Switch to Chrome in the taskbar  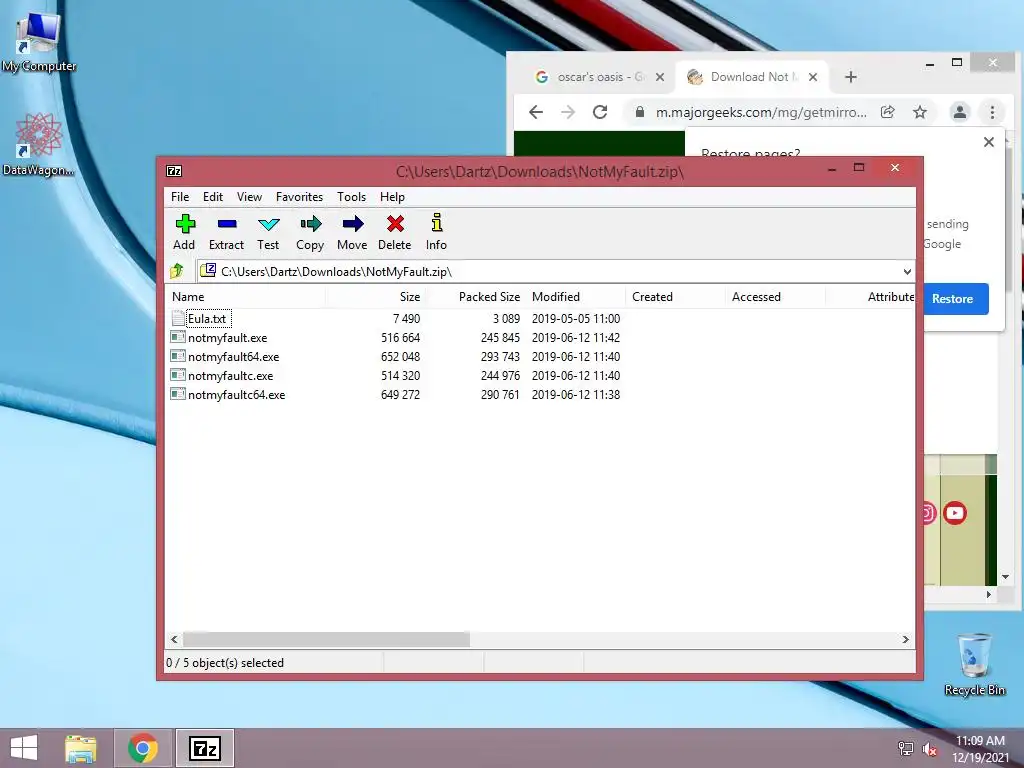pyautogui.click(x=143, y=748)
